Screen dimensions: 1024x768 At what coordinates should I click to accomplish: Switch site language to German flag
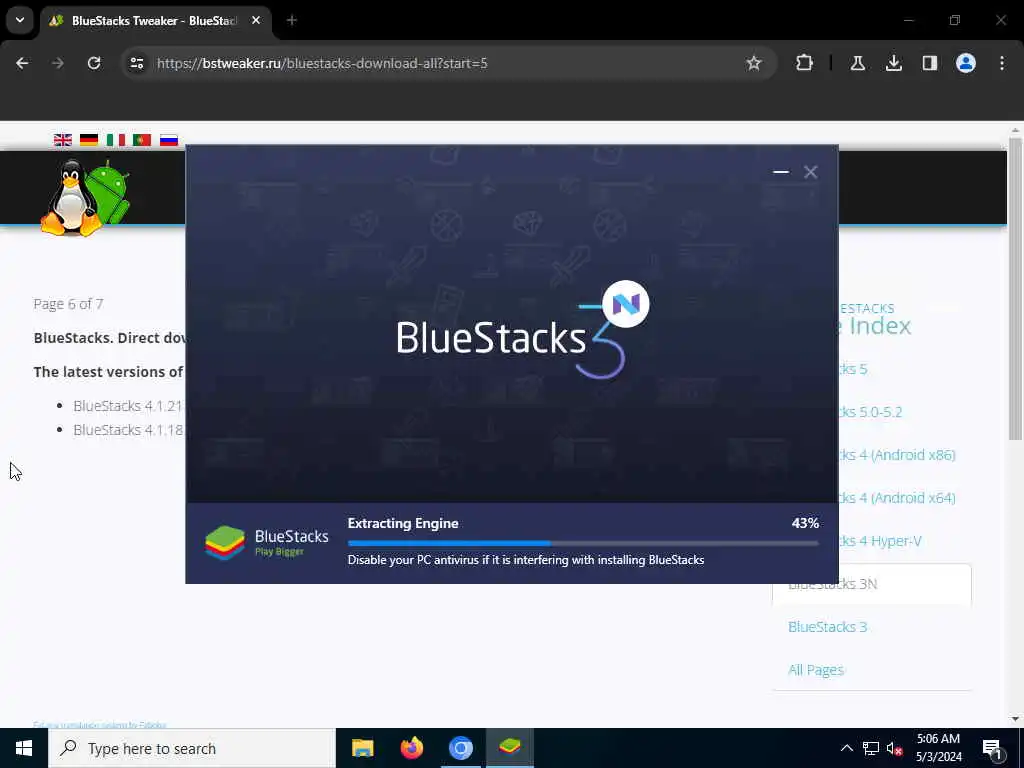[89, 140]
